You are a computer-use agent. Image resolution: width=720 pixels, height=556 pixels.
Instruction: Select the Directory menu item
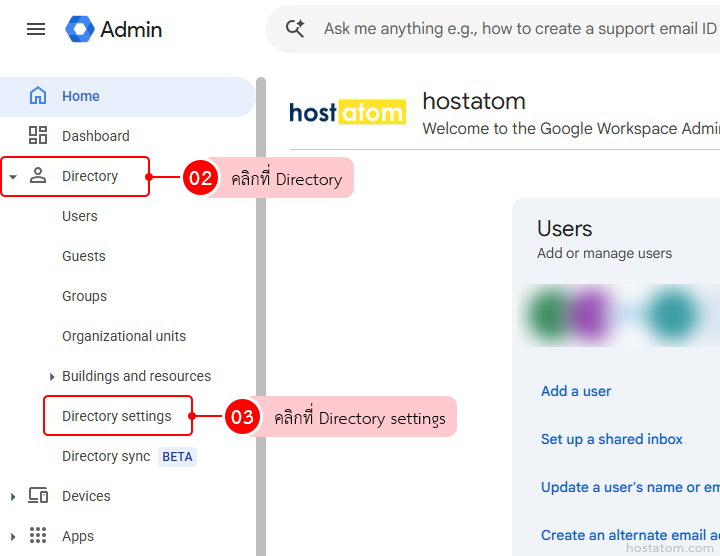90,176
